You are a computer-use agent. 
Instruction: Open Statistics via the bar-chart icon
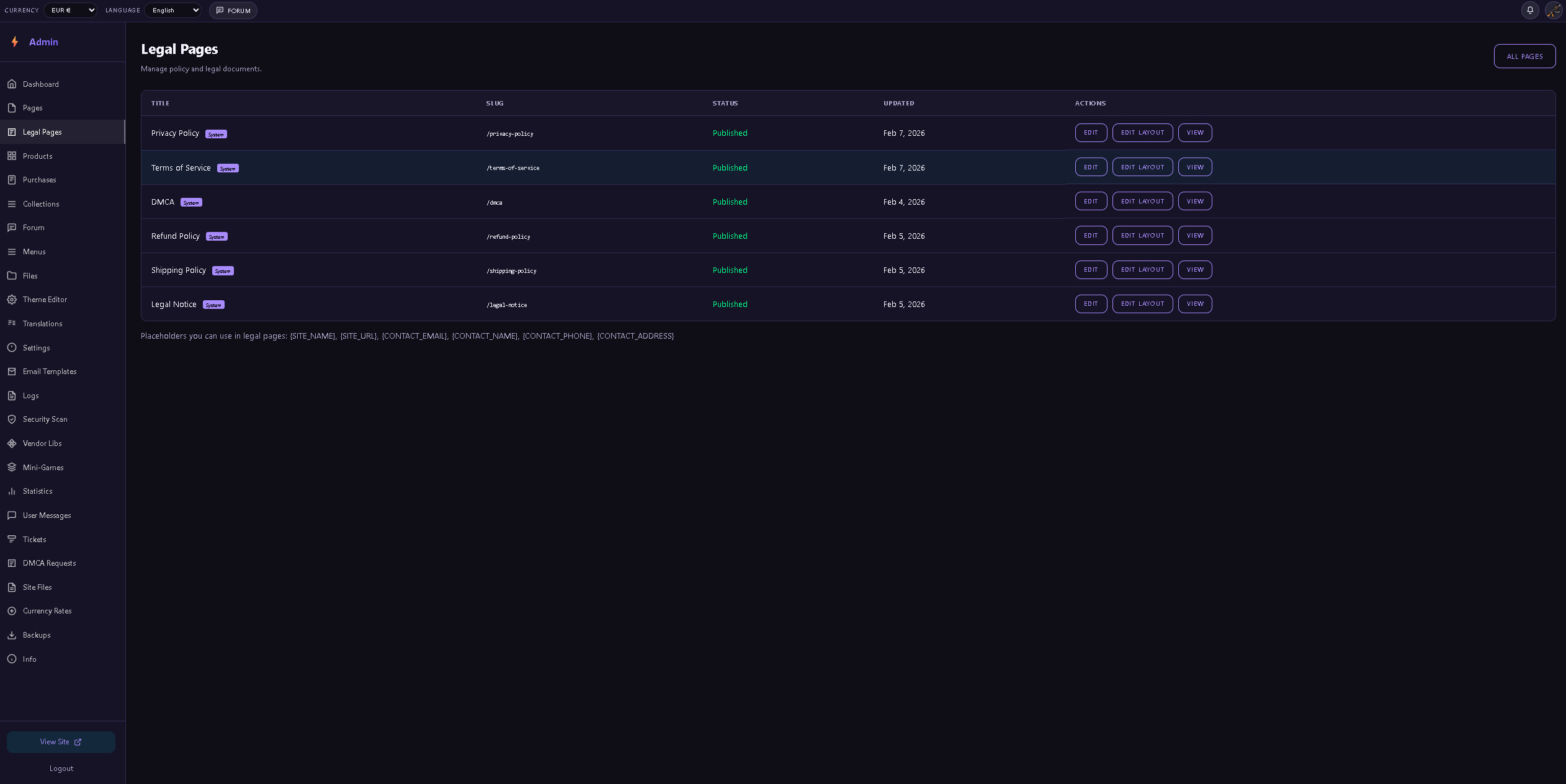(x=13, y=491)
